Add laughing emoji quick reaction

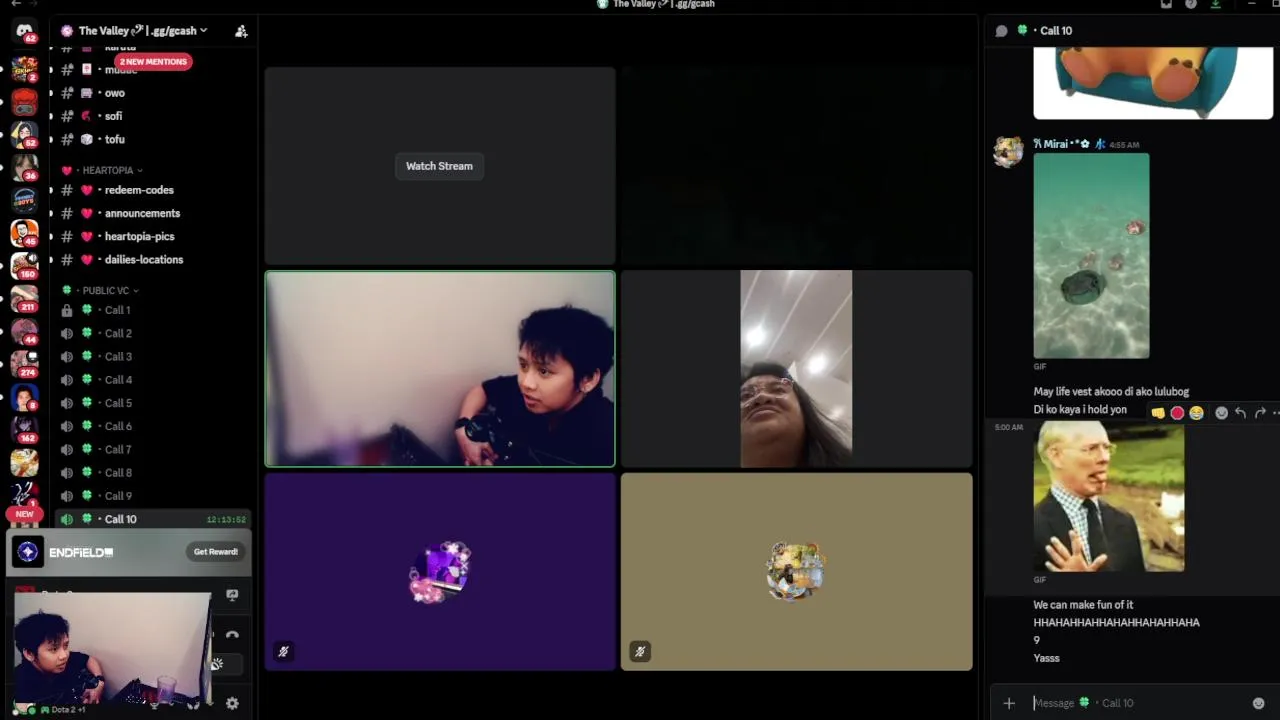point(1196,413)
